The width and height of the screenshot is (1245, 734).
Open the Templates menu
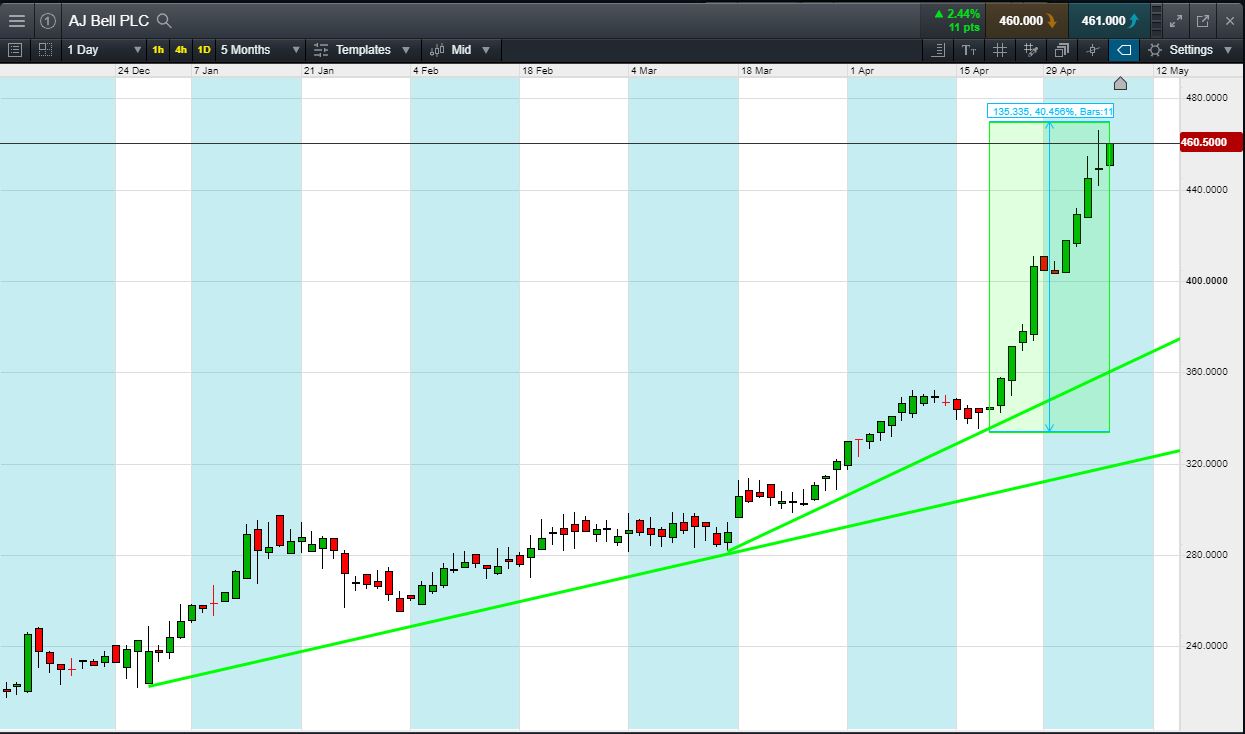pyautogui.click(x=361, y=50)
